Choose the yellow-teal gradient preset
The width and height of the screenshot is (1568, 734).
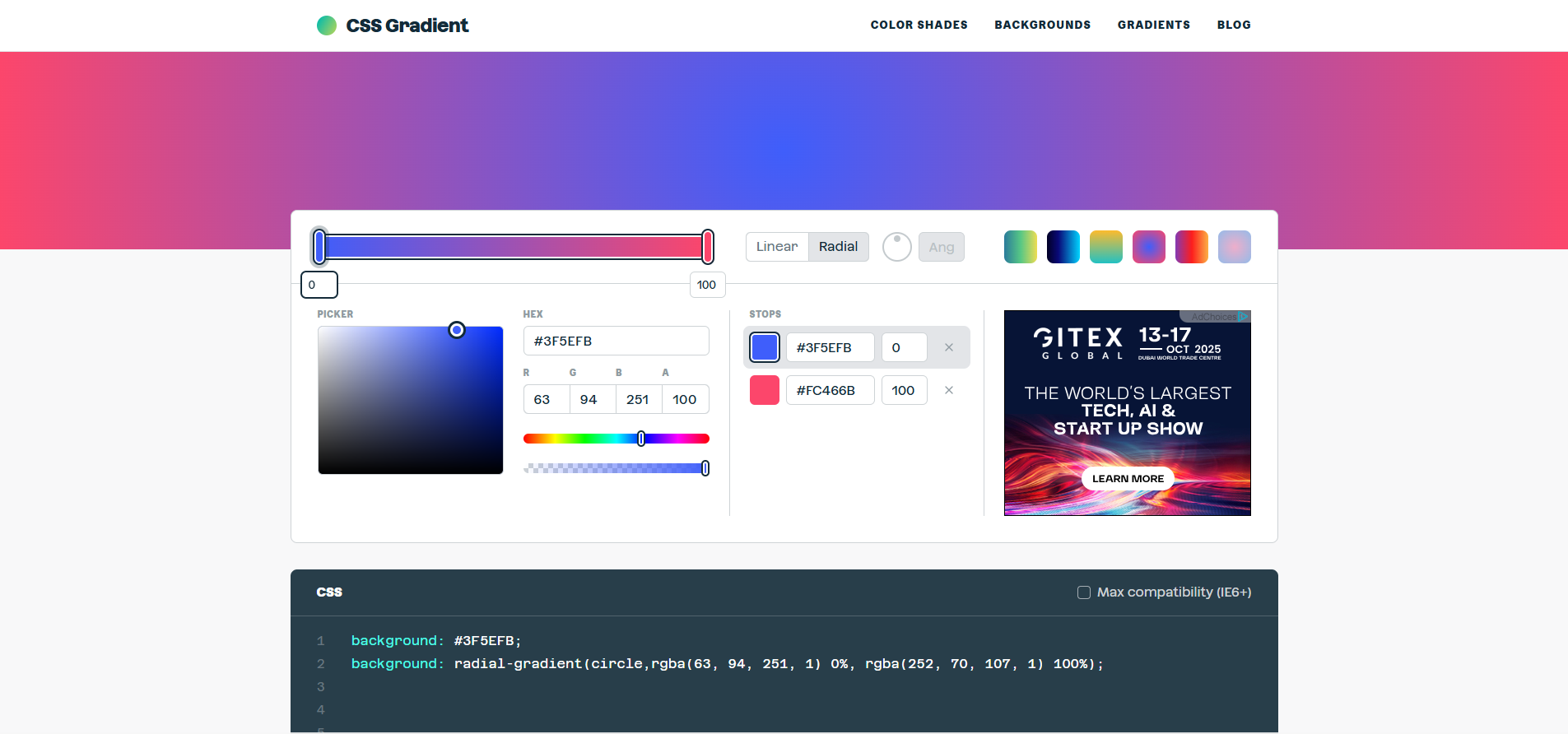1105,247
